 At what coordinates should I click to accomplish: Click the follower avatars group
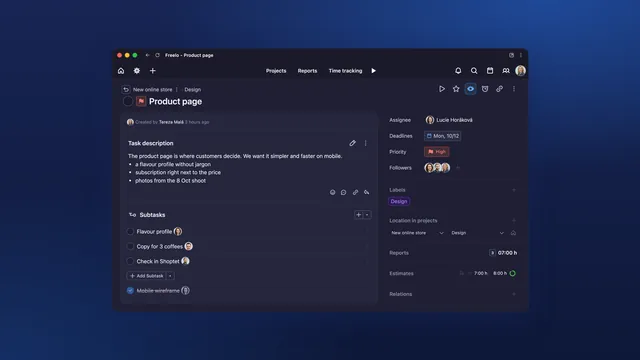[437, 168]
